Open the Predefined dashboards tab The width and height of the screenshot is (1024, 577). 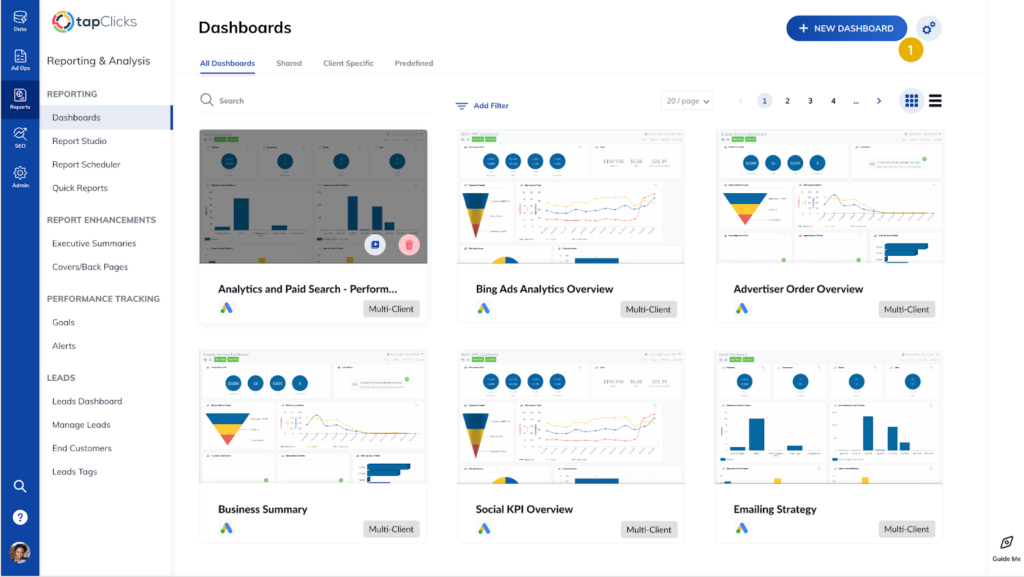click(413, 63)
